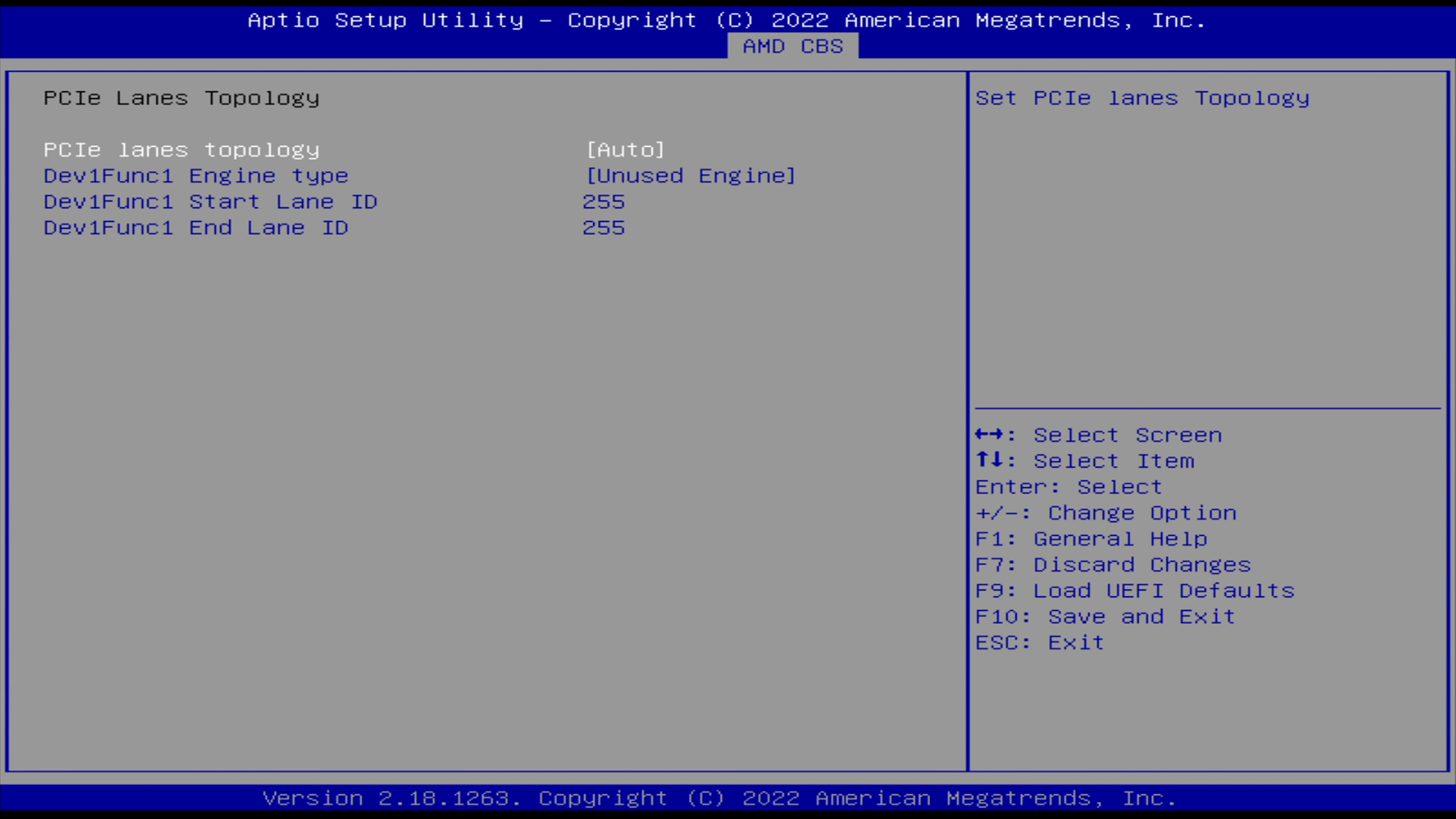The image size is (1456, 819).
Task: Click the 'F9: Load UEFI Defaults' hint
Action: click(x=1135, y=591)
